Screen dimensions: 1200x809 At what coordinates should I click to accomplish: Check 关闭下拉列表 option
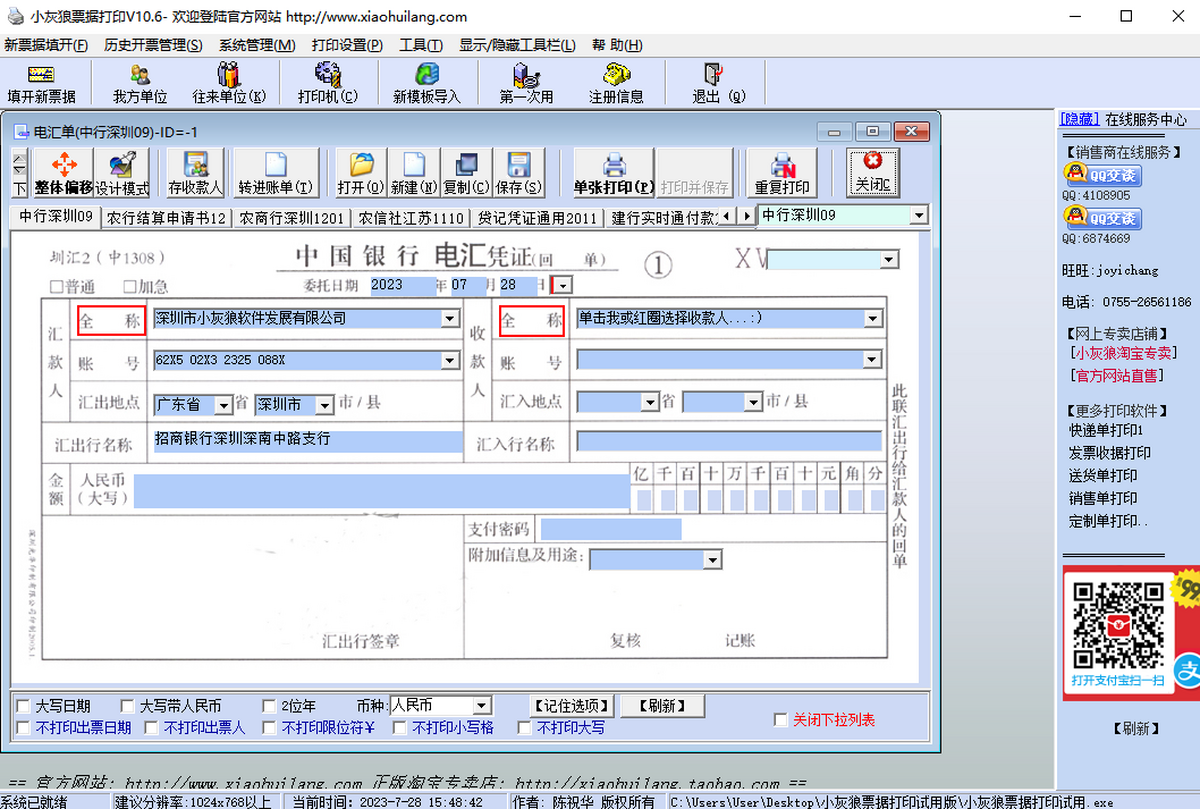click(x=781, y=720)
